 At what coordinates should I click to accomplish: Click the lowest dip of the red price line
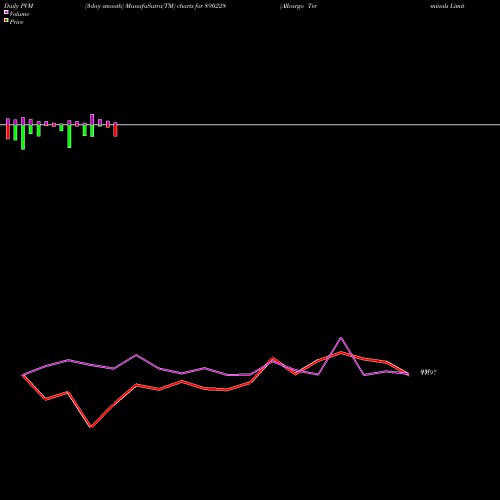(91, 427)
